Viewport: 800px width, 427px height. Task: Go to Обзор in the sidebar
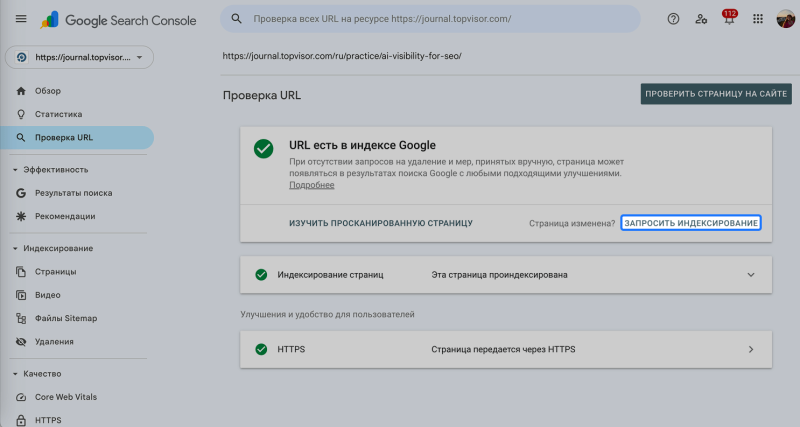tap(48, 91)
